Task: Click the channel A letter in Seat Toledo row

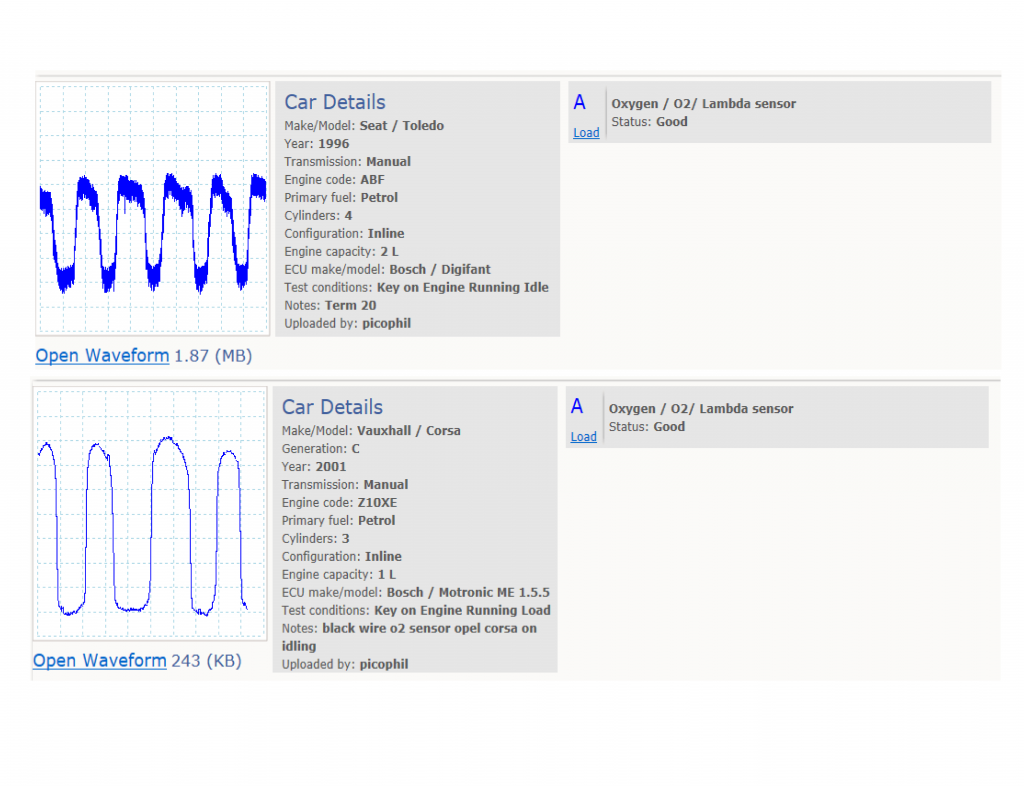Action: [579, 102]
